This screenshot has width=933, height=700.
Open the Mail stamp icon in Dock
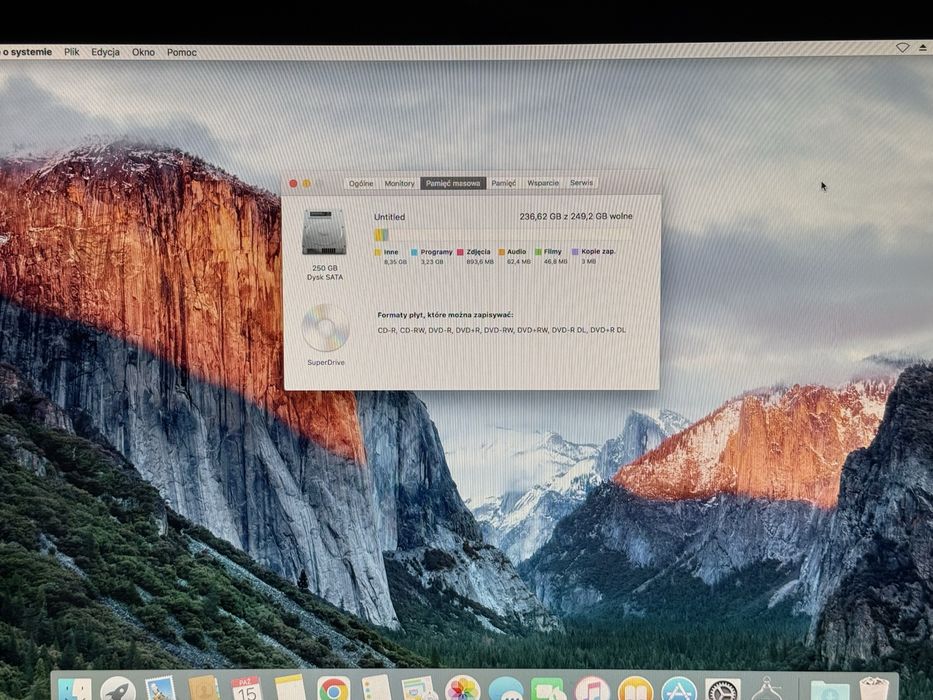point(161,689)
